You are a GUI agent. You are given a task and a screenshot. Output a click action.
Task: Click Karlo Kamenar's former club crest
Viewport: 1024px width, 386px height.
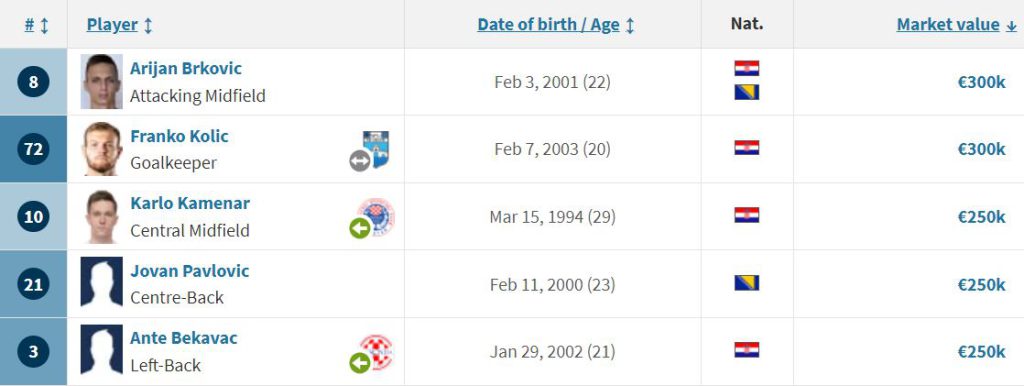pyautogui.click(x=377, y=216)
